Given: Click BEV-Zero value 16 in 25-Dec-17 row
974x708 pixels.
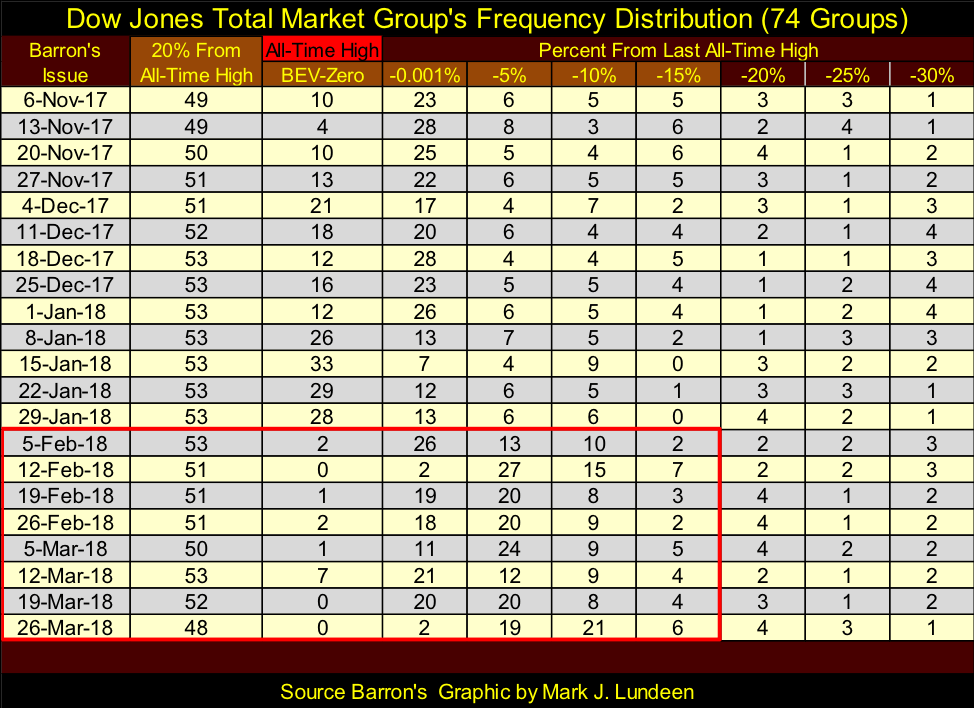Looking at the screenshot, I should click(322, 284).
